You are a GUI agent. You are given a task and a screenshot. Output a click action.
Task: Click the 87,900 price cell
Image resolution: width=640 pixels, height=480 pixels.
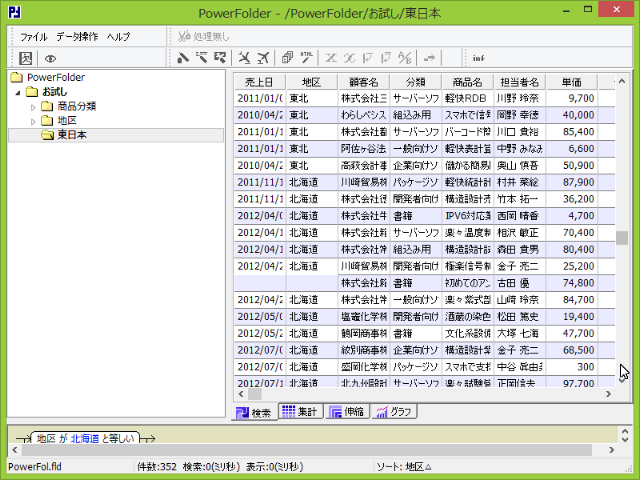[571, 182]
